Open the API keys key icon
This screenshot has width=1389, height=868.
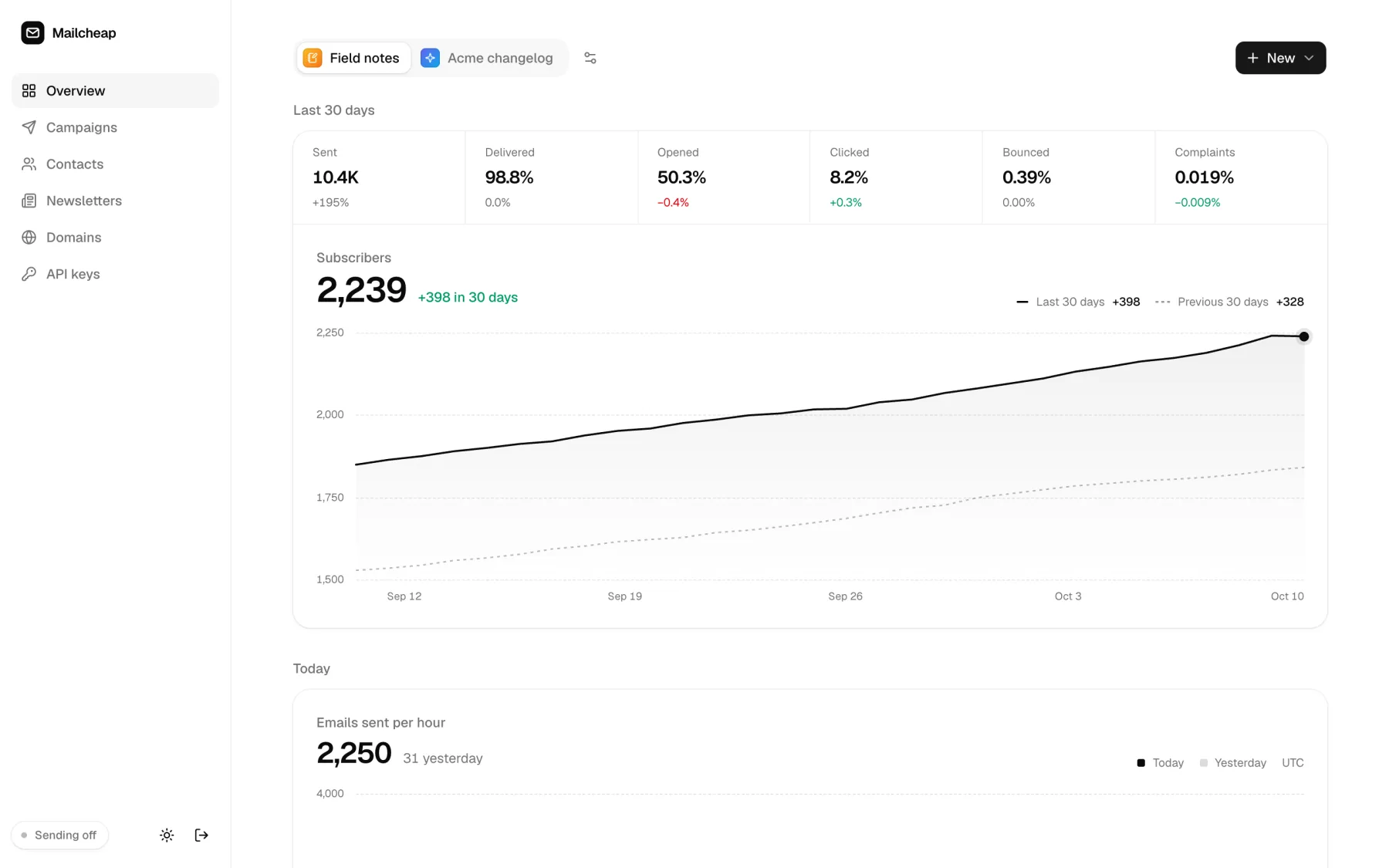[29, 274]
